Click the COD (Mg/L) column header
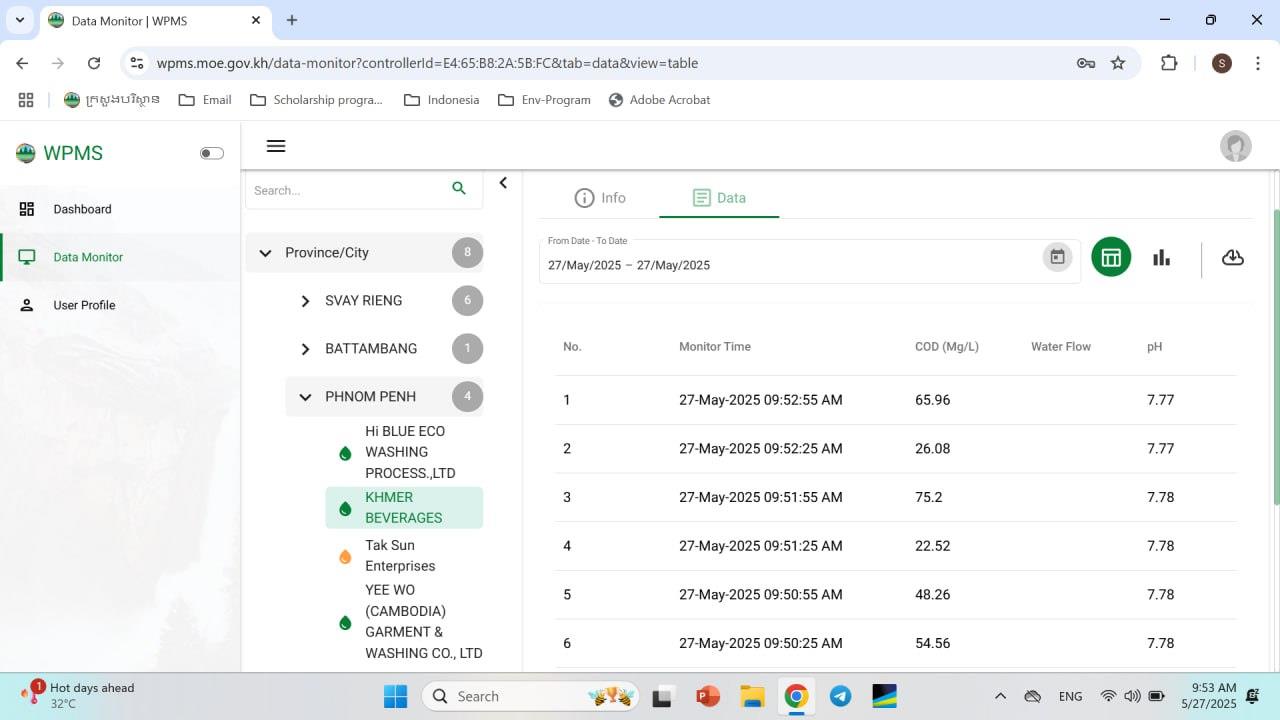 (x=946, y=347)
